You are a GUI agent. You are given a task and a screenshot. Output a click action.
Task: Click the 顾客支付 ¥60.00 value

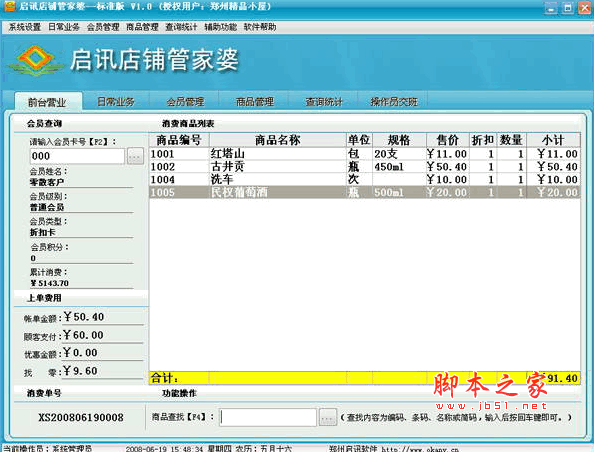[83, 335]
